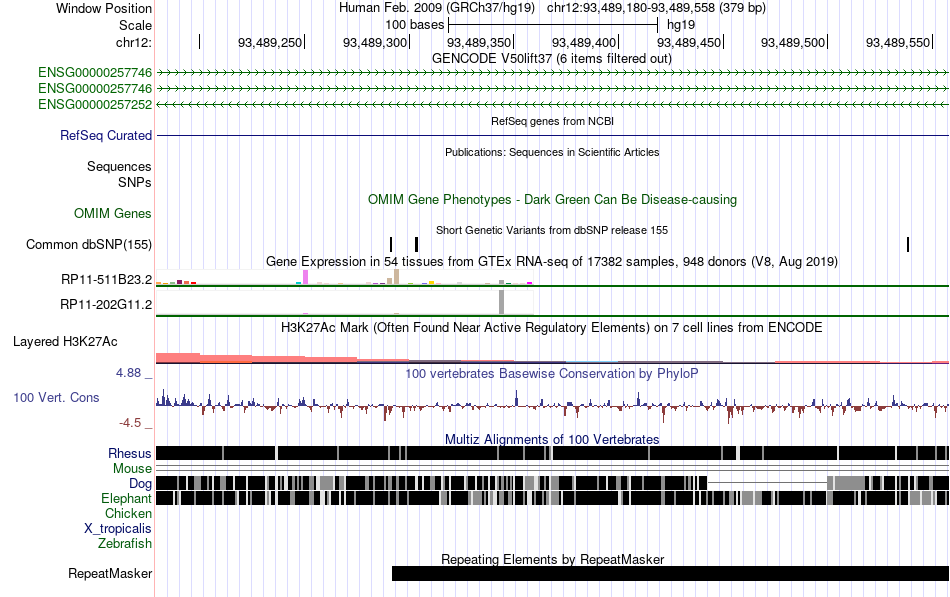The image size is (950, 597).
Task: Click the Common dbSNP(155) label
Action: tap(88, 244)
